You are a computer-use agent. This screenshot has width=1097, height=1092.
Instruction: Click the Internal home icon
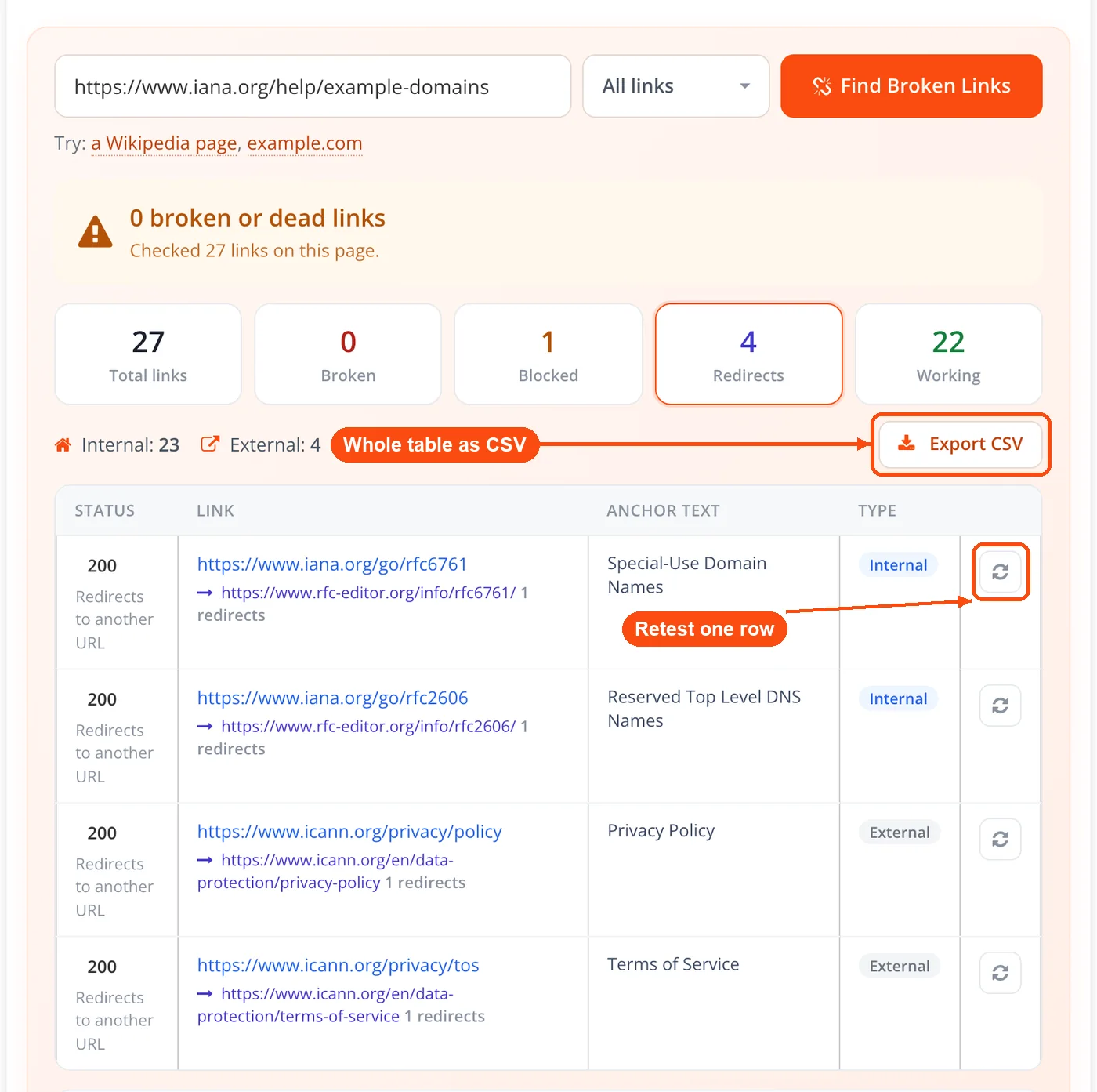point(63,444)
